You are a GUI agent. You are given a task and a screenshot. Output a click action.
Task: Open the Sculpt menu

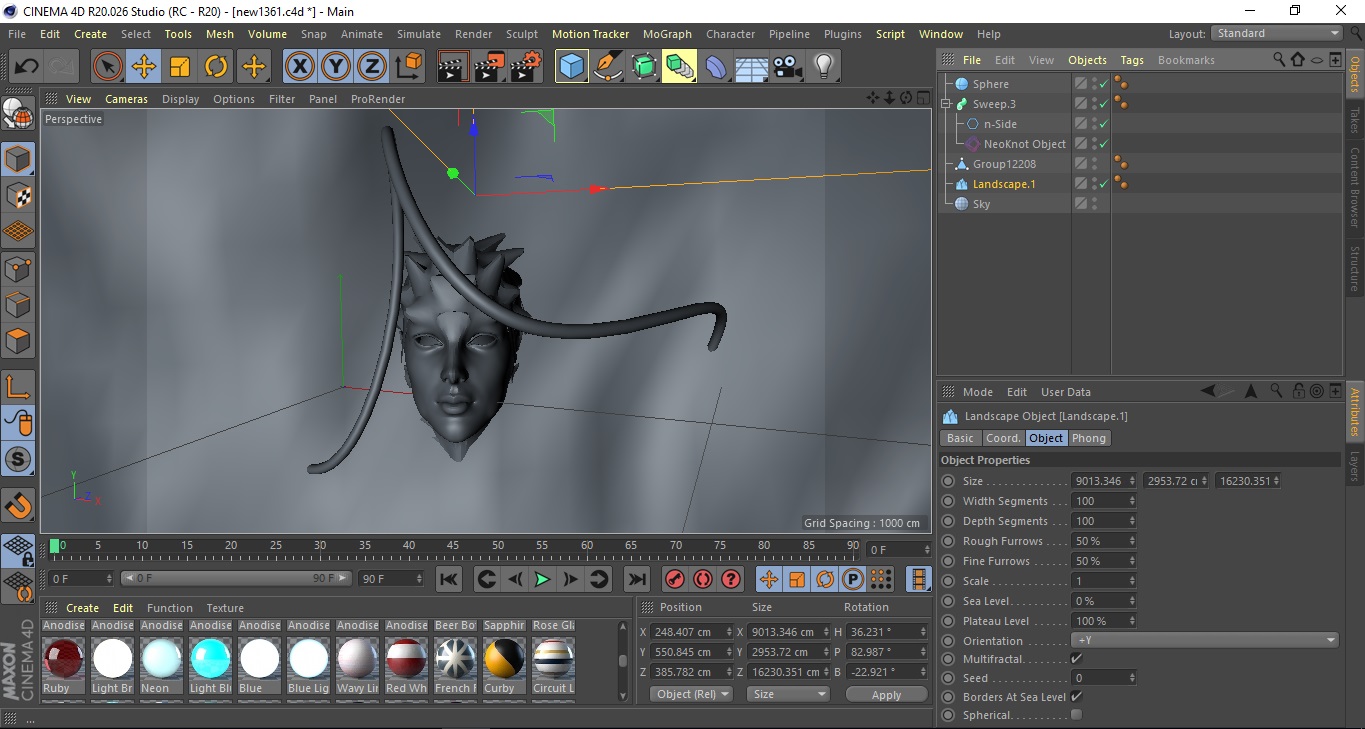tap(522, 34)
